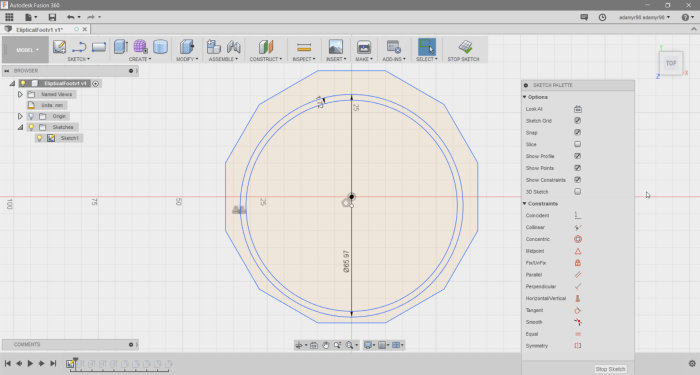The width and height of the screenshot is (700, 375).
Task: Open the CONSTRUCT menu
Action: click(266, 59)
